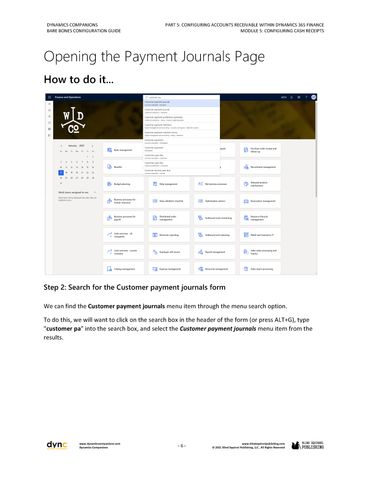The height and width of the screenshot is (480, 371).
Task: Click the navigation search box in header
Action: tap(181, 97)
